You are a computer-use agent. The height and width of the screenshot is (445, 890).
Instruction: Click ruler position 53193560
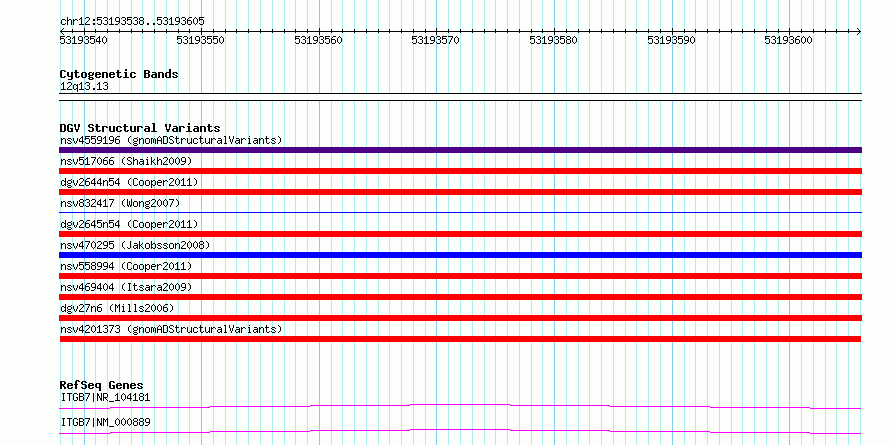coord(318,40)
